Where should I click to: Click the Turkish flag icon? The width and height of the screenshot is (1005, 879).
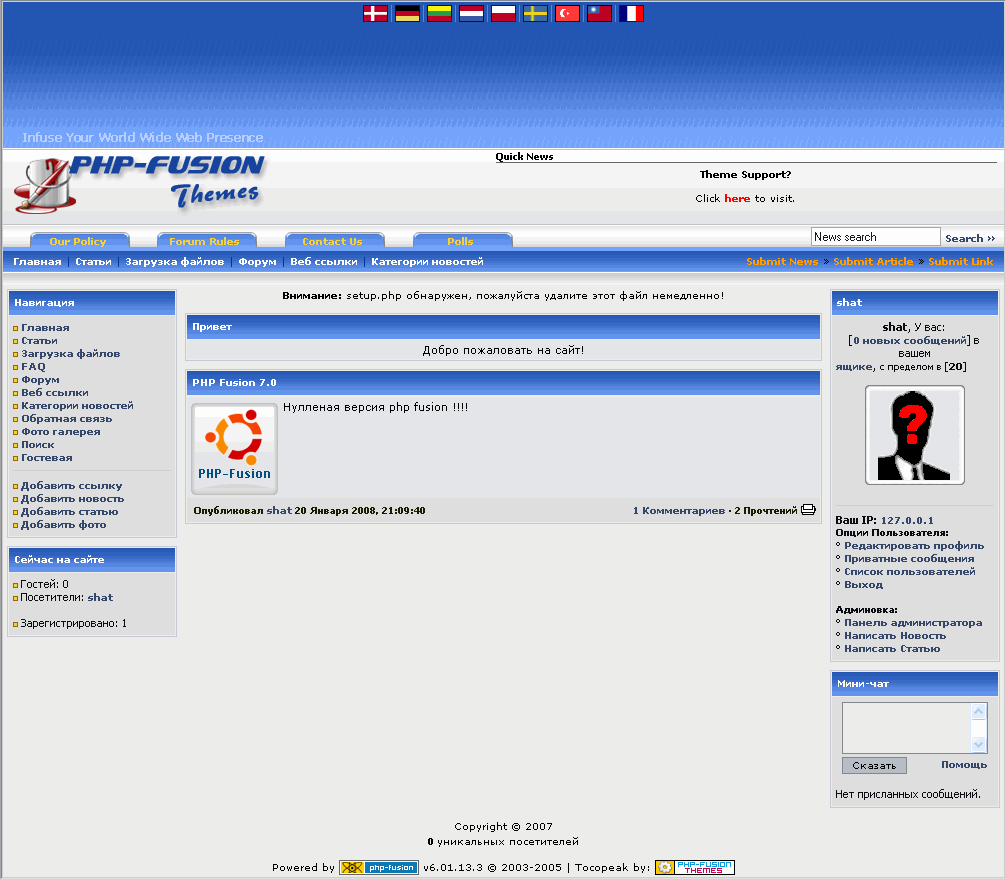coord(567,13)
